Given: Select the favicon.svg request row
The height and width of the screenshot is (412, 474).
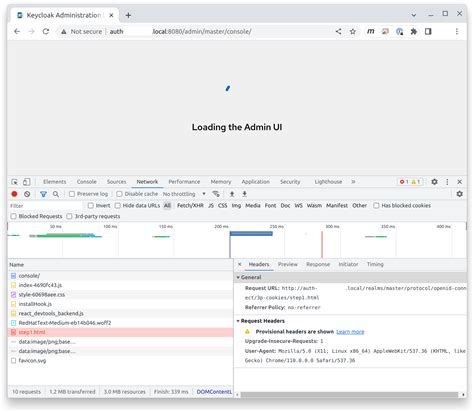Looking at the screenshot, I should pyautogui.click(x=120, y=361).
